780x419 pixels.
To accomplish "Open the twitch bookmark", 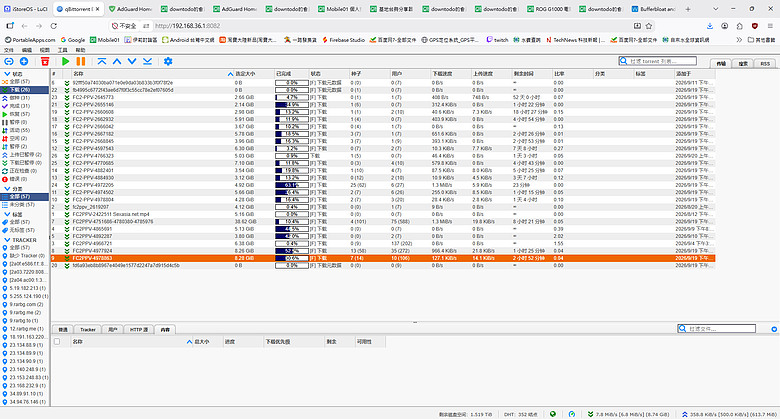I will [497, 40].
